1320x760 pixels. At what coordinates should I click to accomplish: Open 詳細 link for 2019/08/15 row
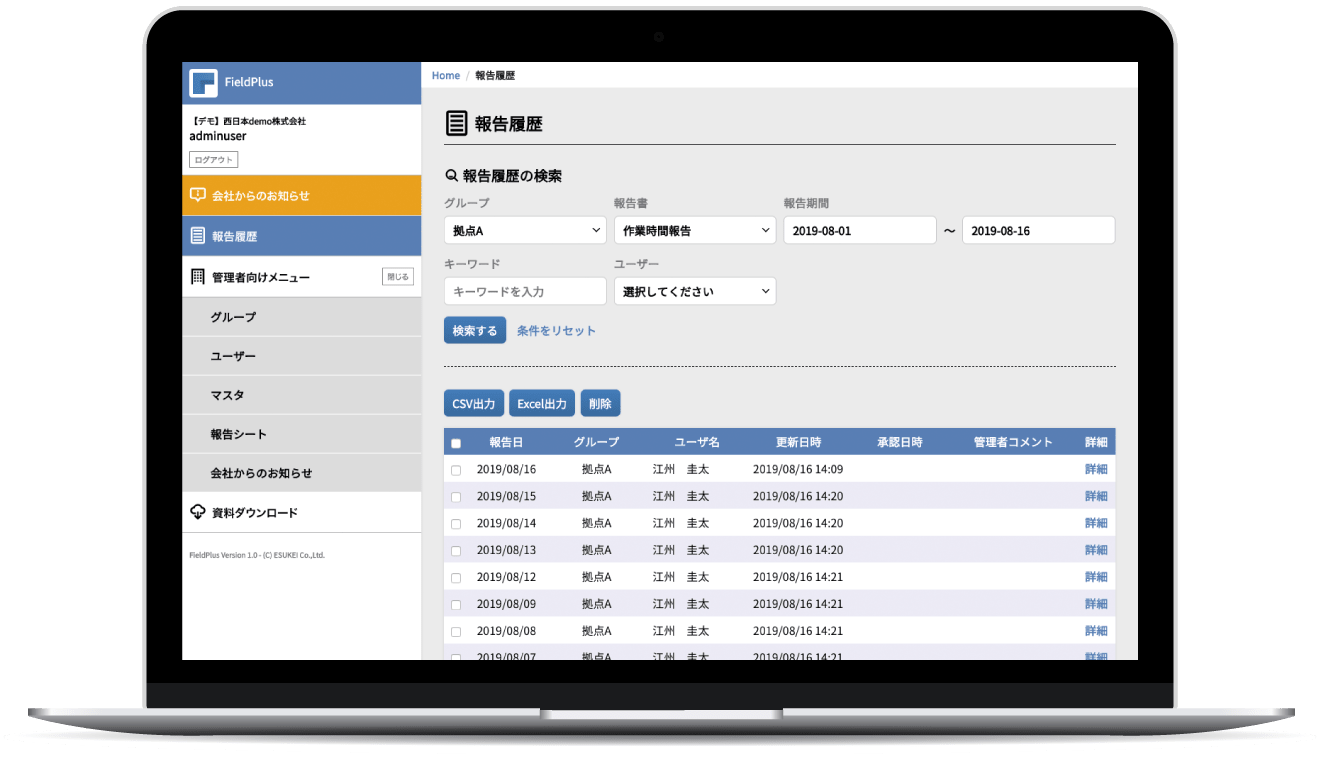(1096, 496)
